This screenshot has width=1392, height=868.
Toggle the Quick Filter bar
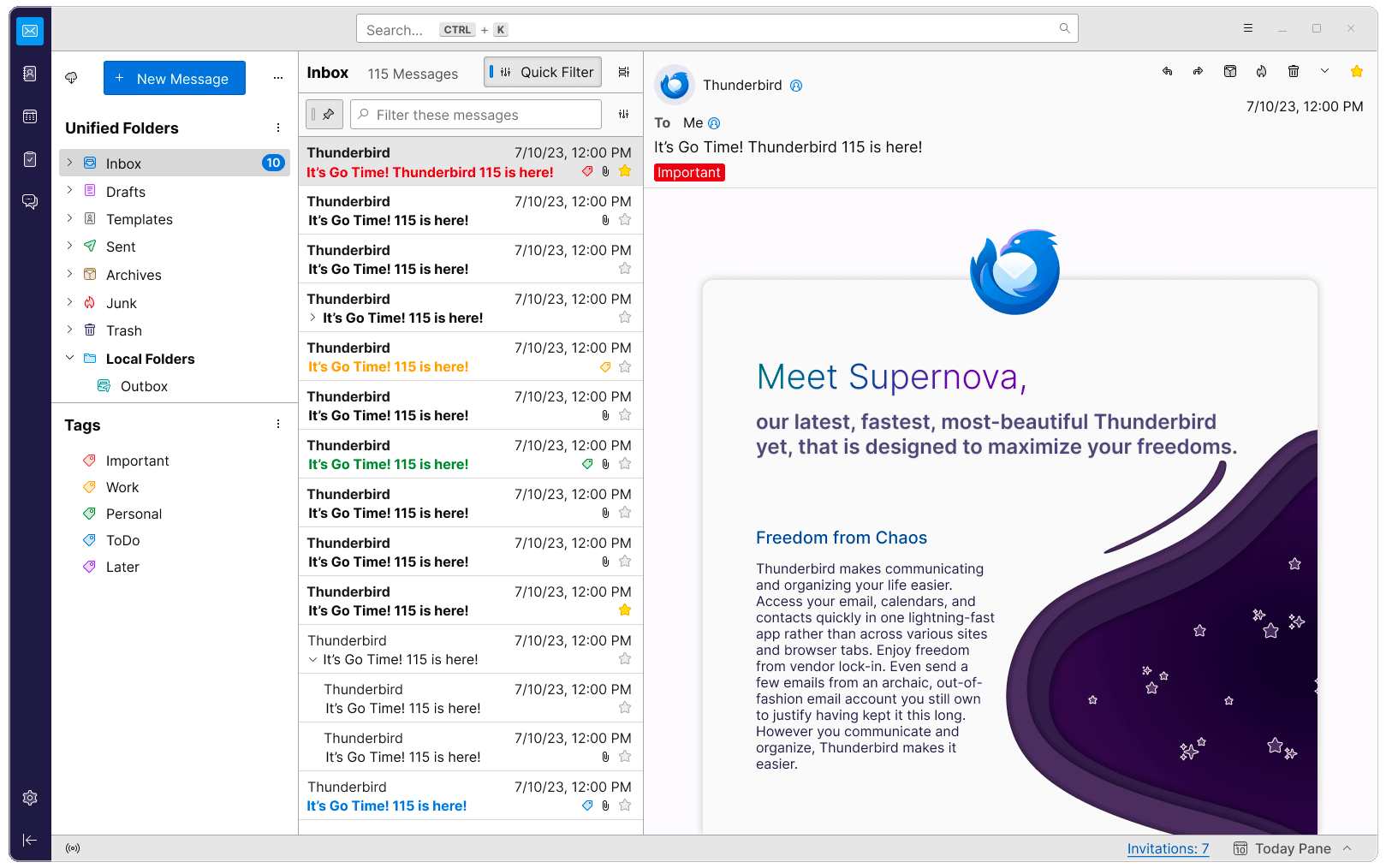(543, 73)
